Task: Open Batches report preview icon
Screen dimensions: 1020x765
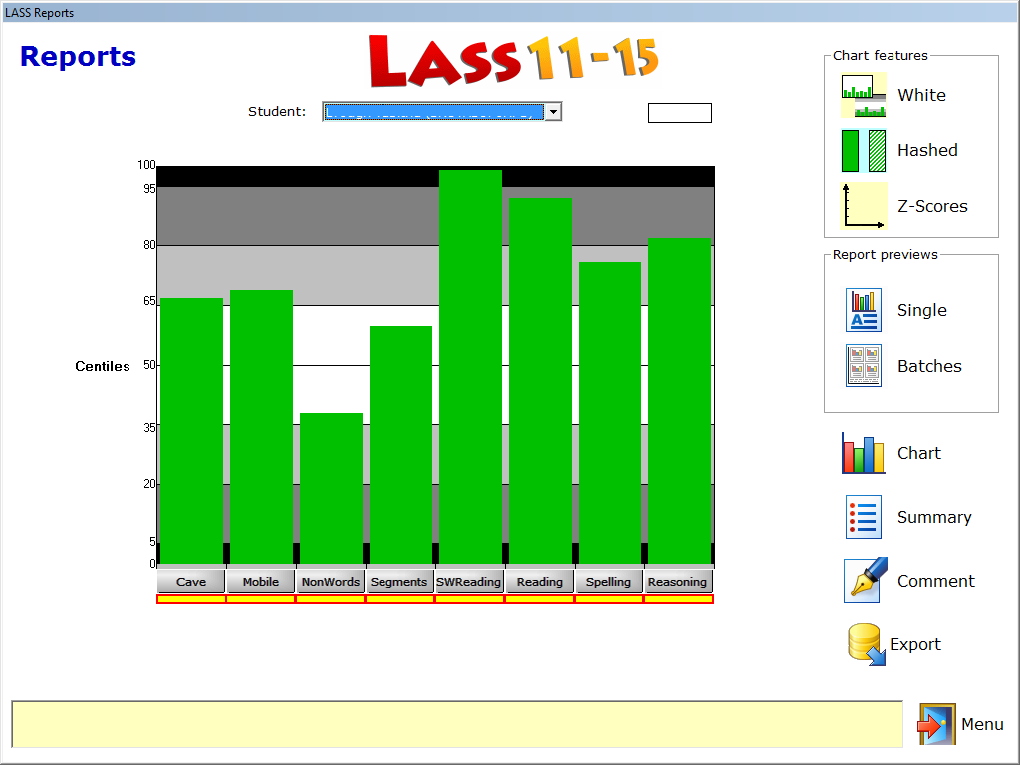Action: pyautogui.click(x=864, y=366)
